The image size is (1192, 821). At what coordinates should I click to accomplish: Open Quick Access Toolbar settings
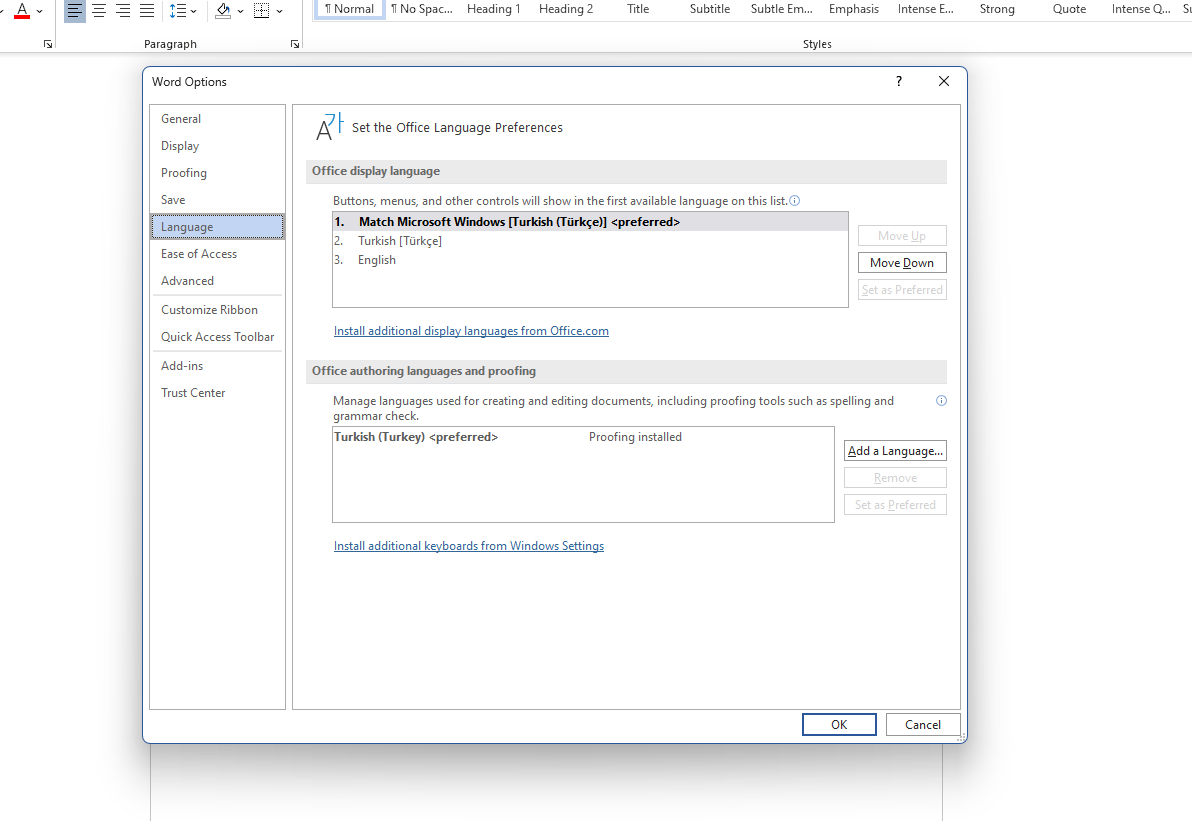coord(217,337)
